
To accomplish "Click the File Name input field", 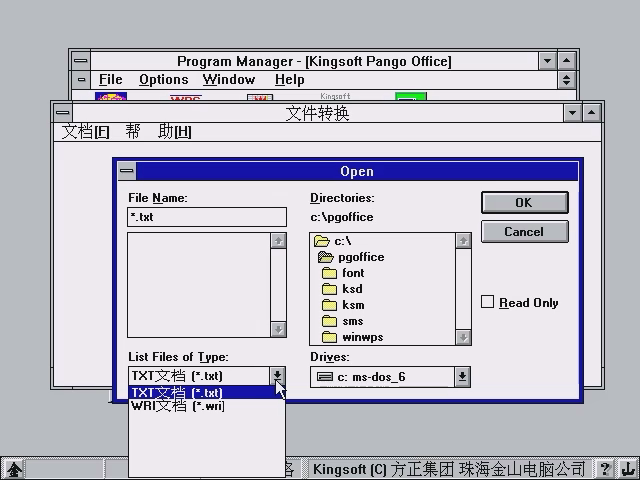I will click(x=207, y=217).
